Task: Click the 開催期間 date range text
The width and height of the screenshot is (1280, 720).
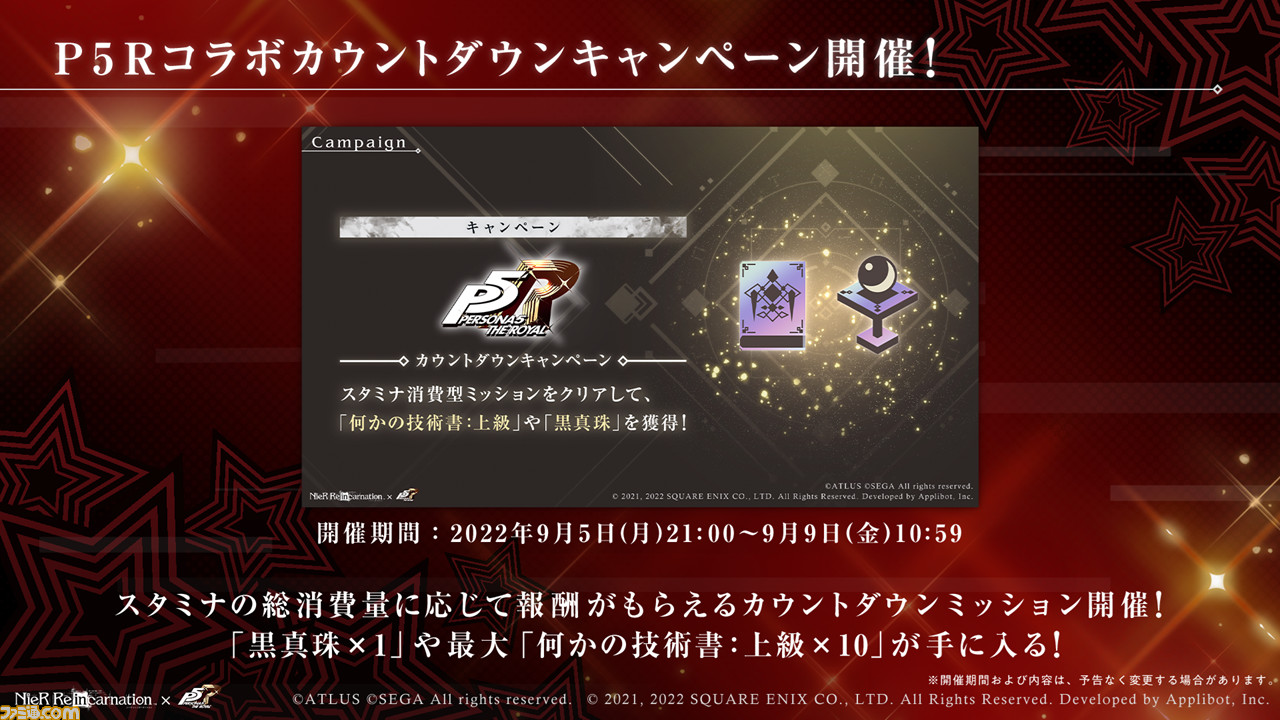Action: [640, 533]
